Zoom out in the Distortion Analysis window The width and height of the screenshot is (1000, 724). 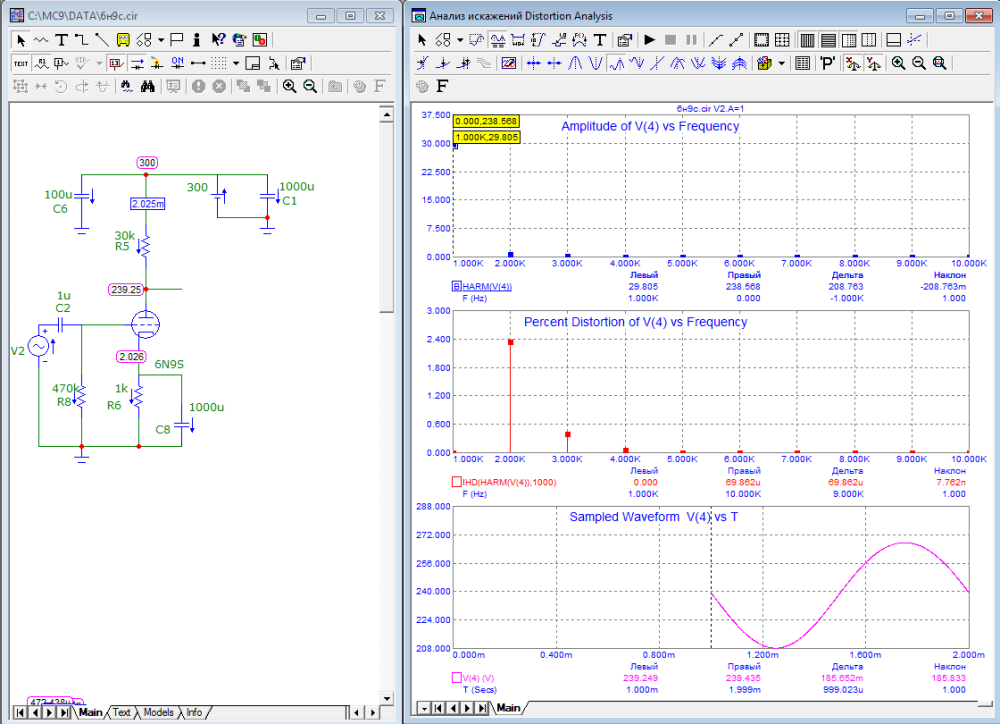[x=919, y=63]
